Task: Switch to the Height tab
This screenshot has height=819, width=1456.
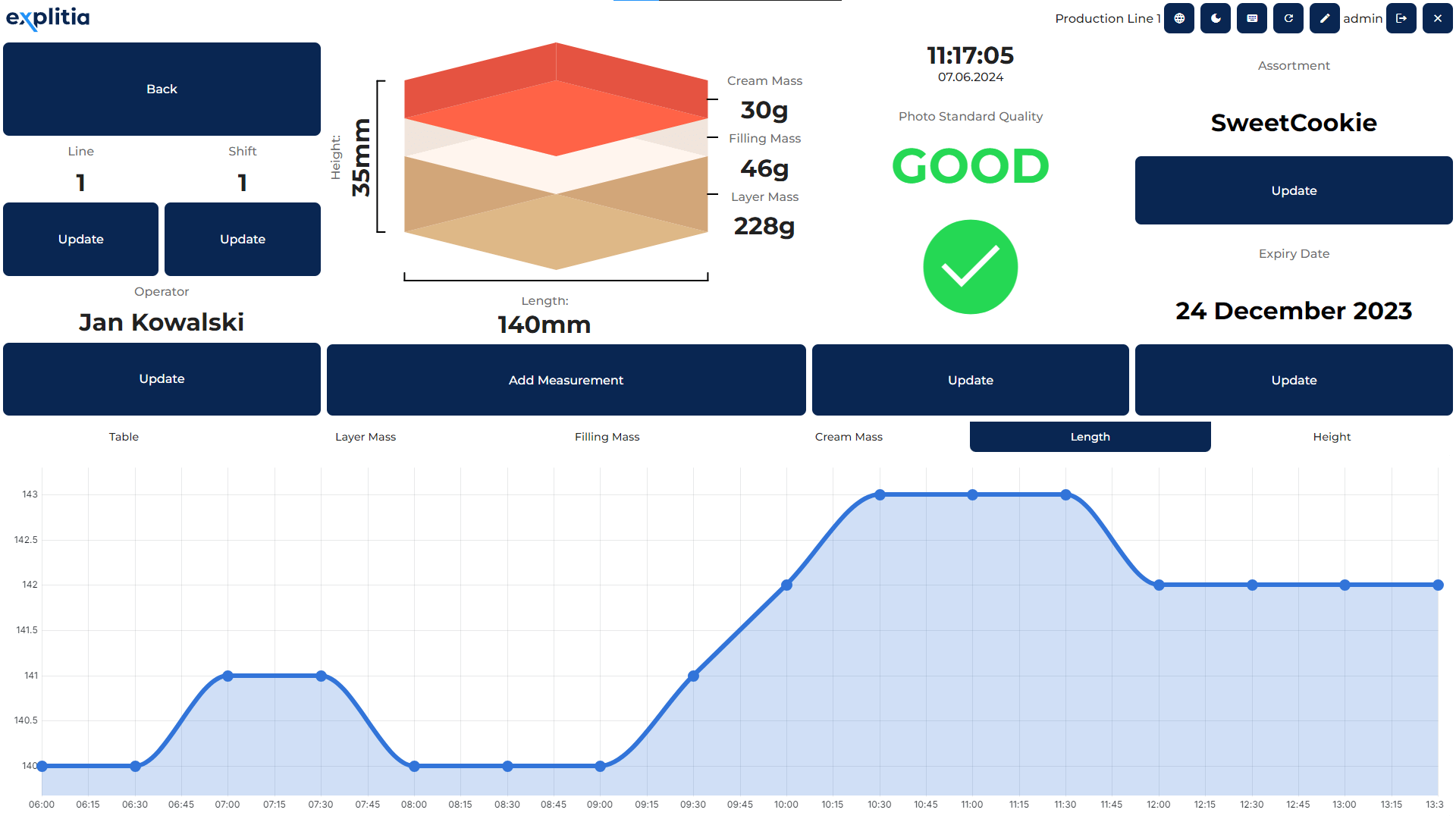Action: pos(1332,437)
